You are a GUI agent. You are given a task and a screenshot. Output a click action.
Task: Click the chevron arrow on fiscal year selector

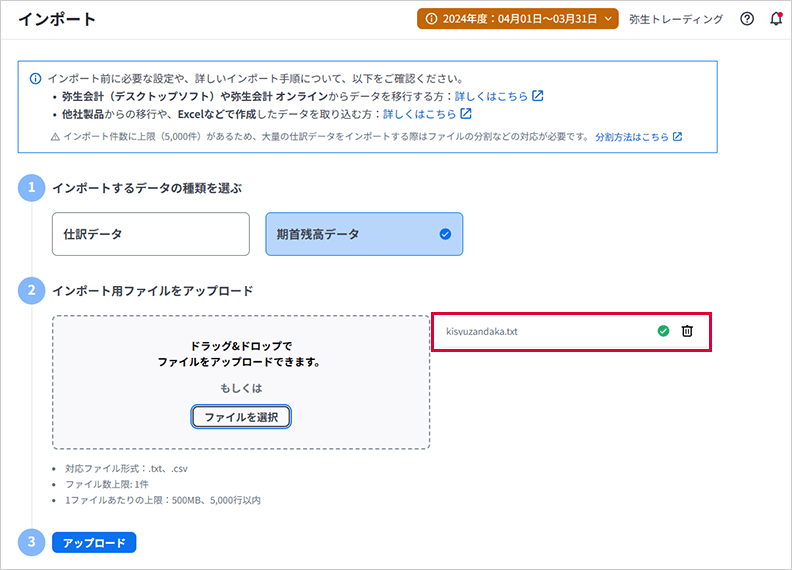609,19
